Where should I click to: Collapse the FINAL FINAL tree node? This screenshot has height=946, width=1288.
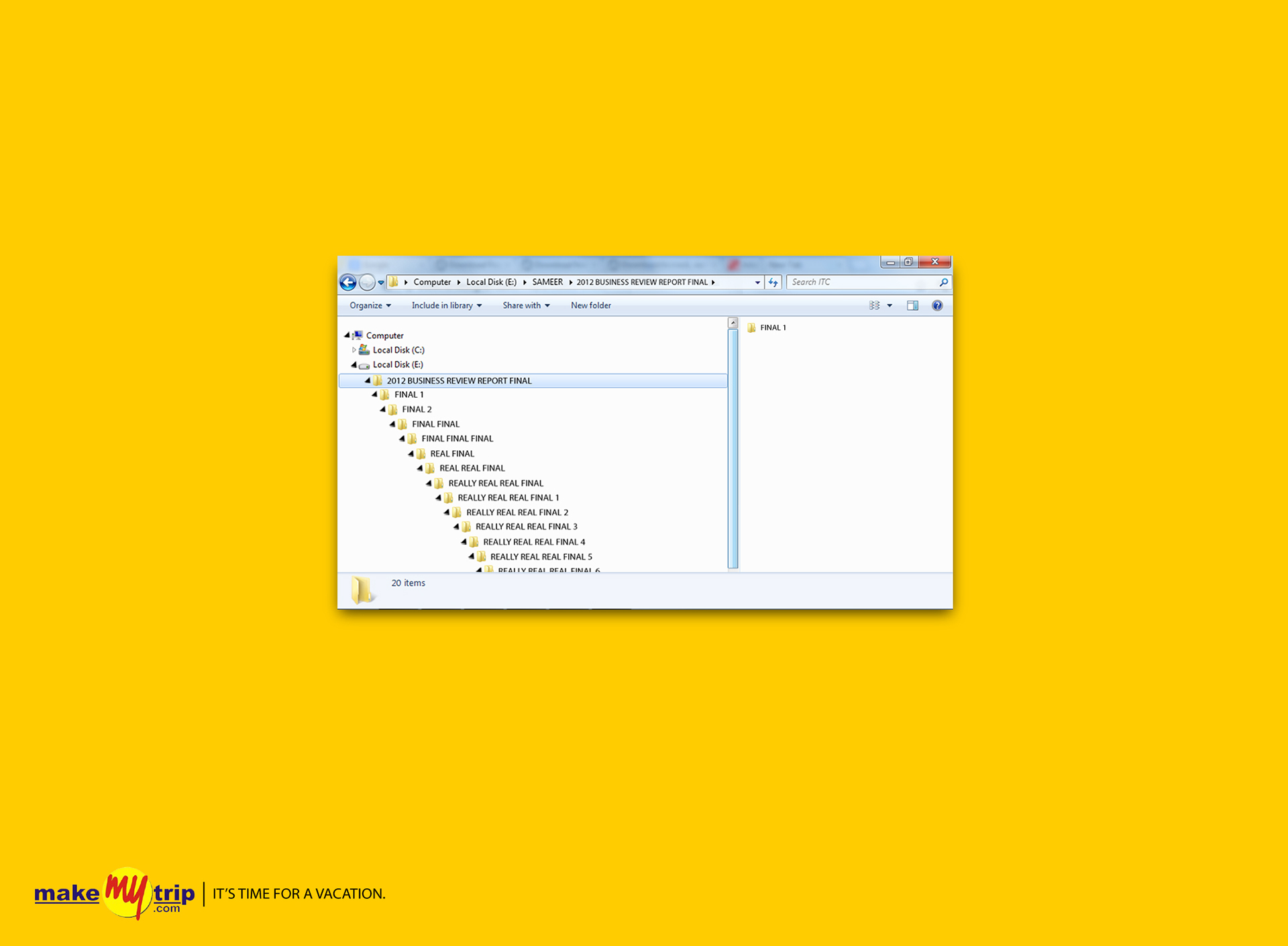[392, 424]
